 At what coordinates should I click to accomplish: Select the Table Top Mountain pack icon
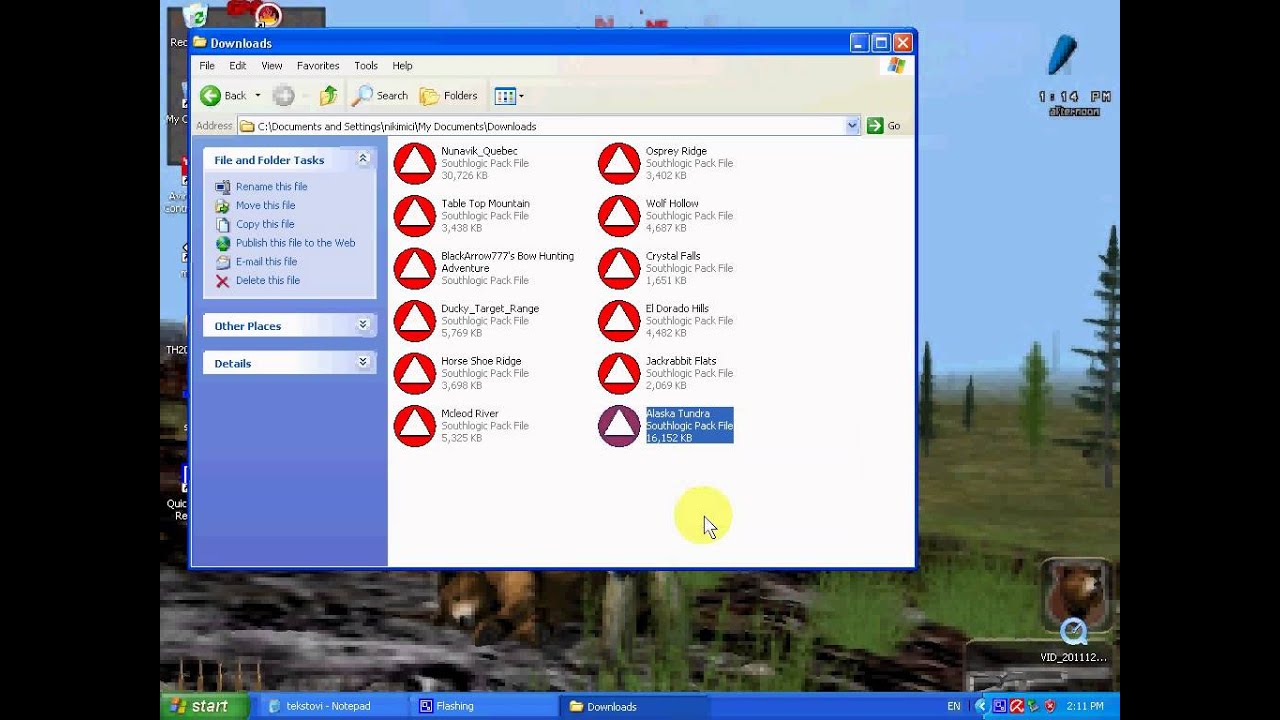click(x=414, y=216)
